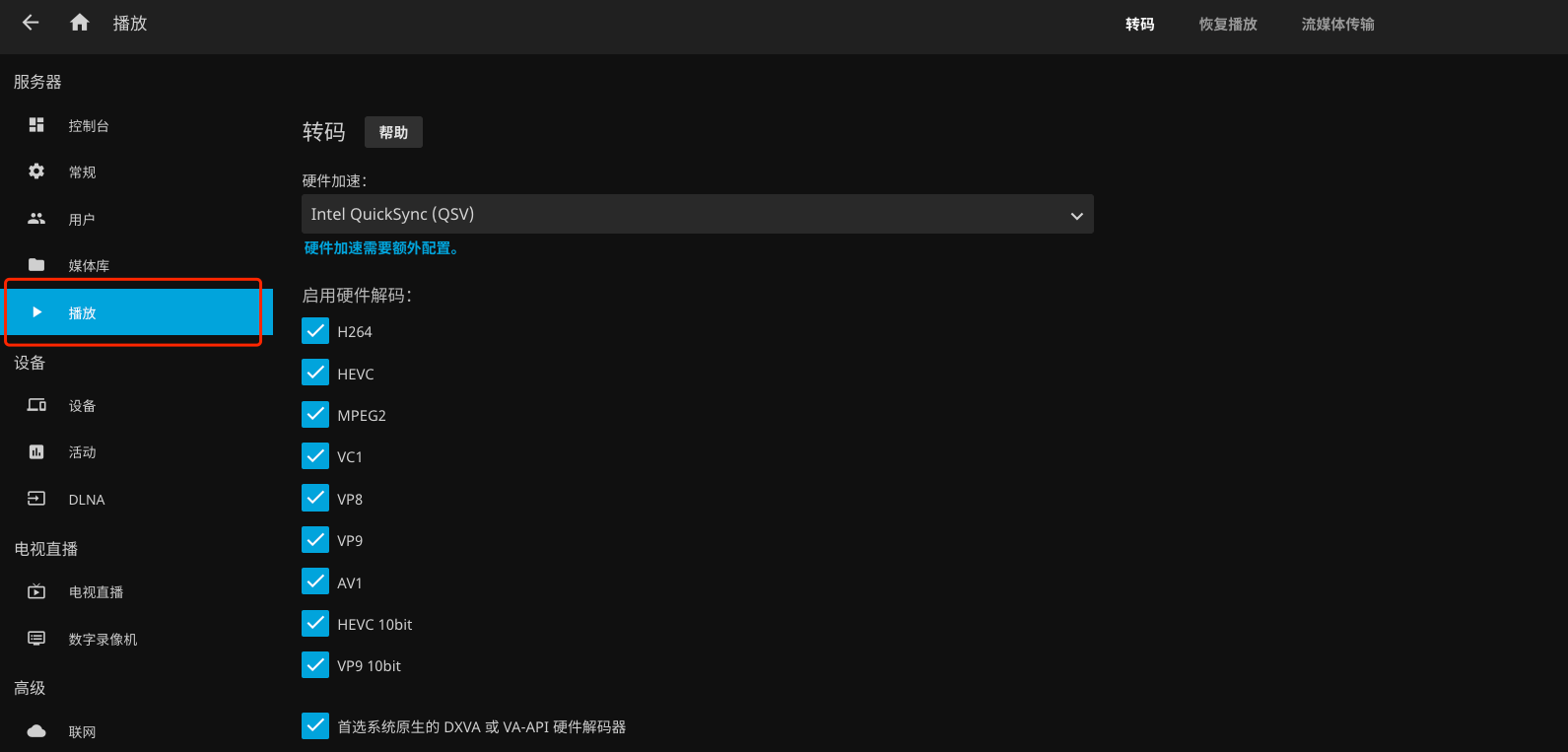
Task: Toggle the AV1 decoding checkbox
Action: [315, 582]
